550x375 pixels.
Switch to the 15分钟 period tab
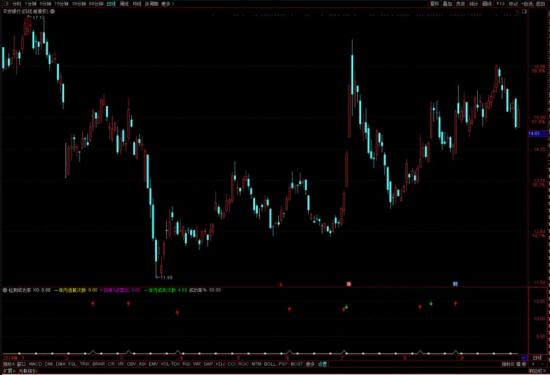tap(61, 4)
